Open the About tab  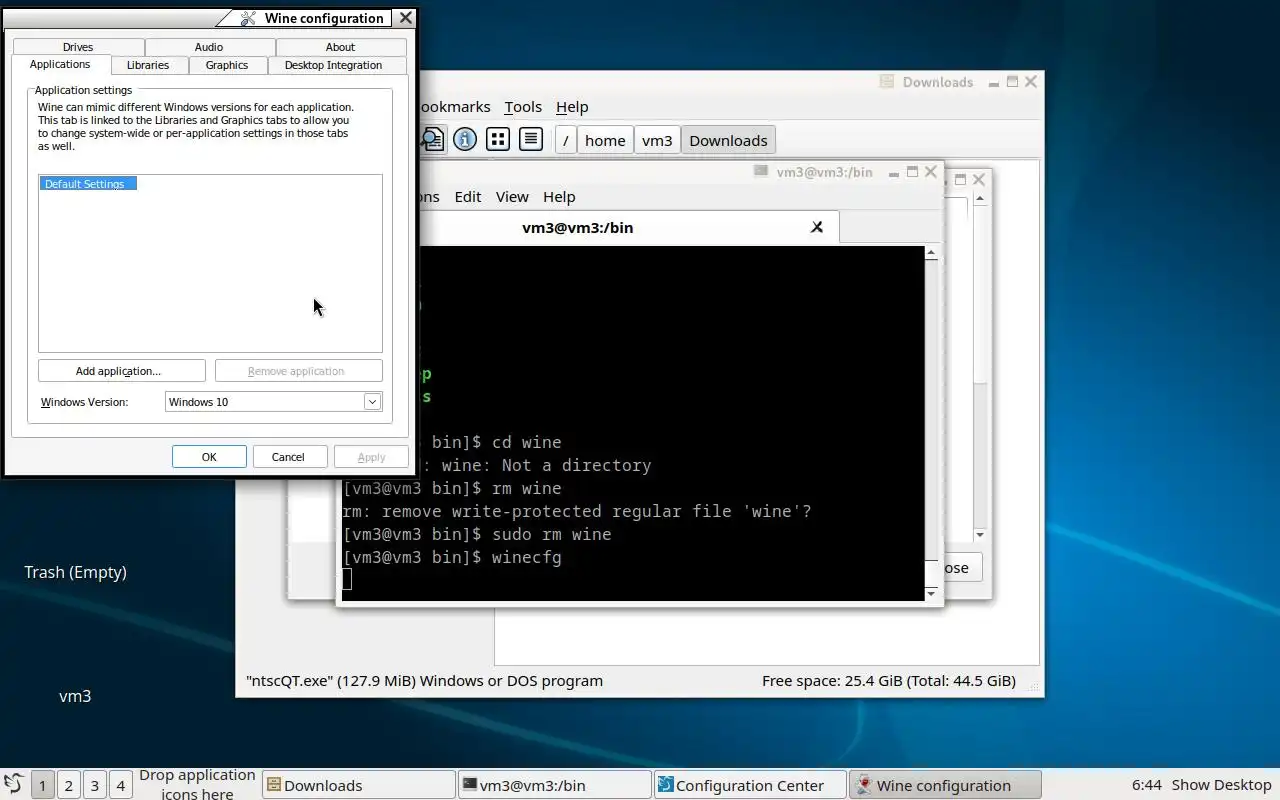340,47
